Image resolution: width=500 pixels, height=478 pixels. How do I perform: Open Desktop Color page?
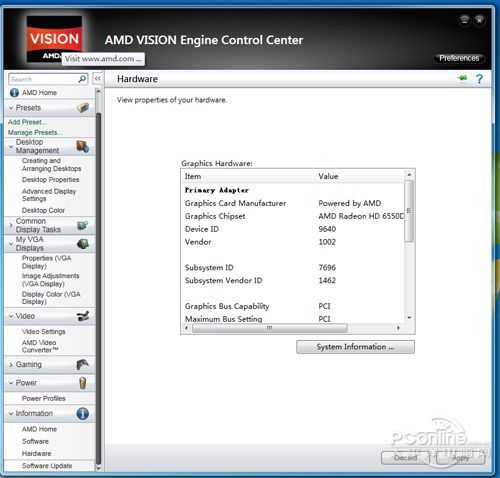[x=43, y=210]
